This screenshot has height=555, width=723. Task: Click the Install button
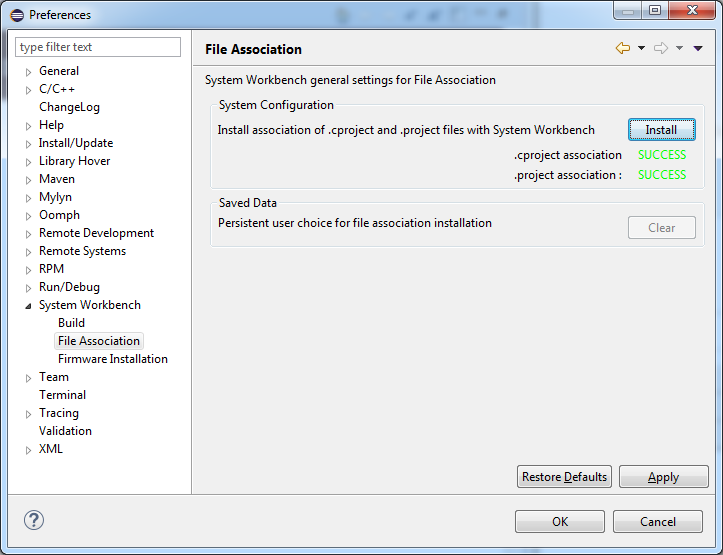[662, 130]
